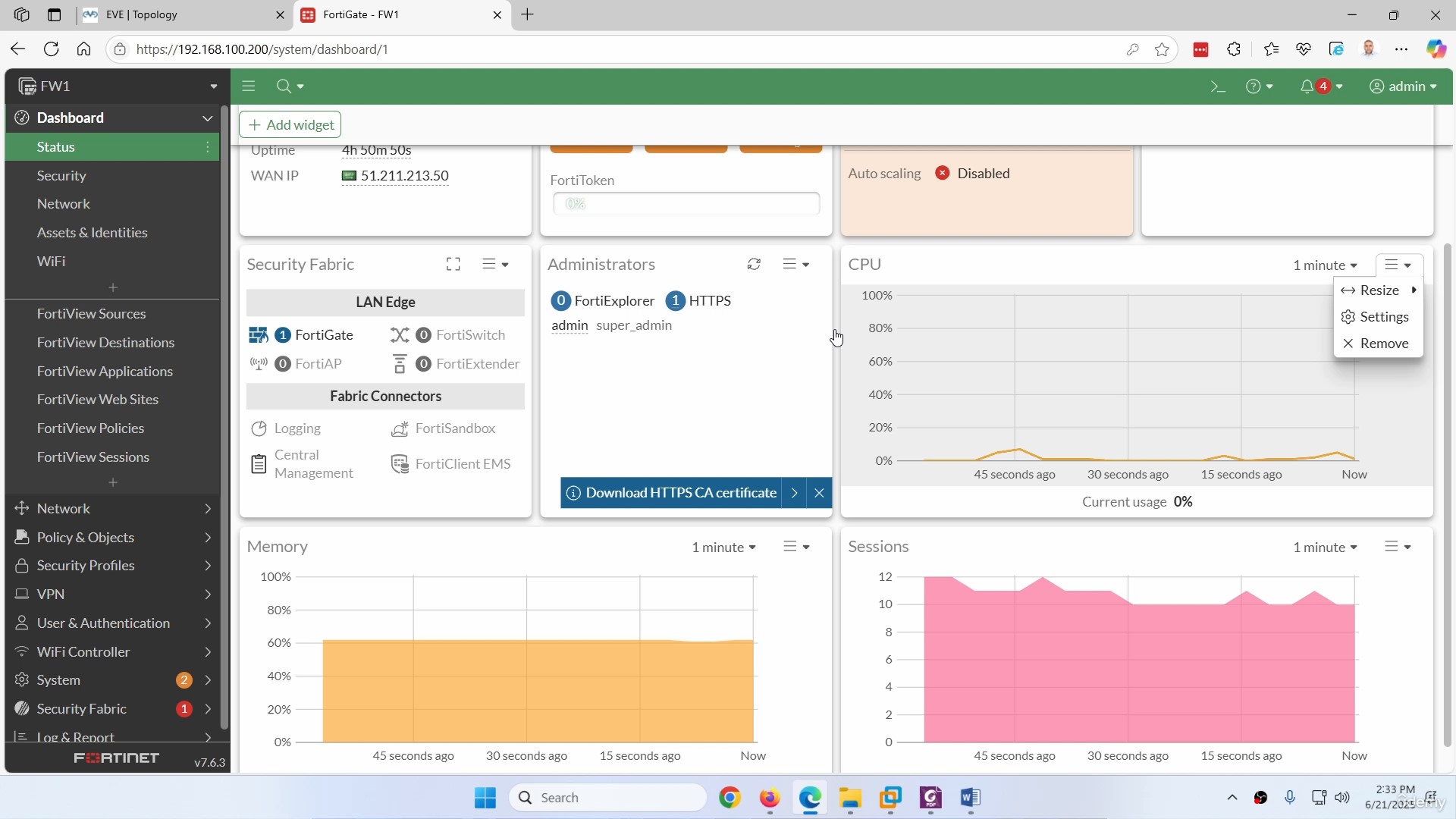Open System menu with 2 badge
This screenshot has width=1456, height=819.
113,680
